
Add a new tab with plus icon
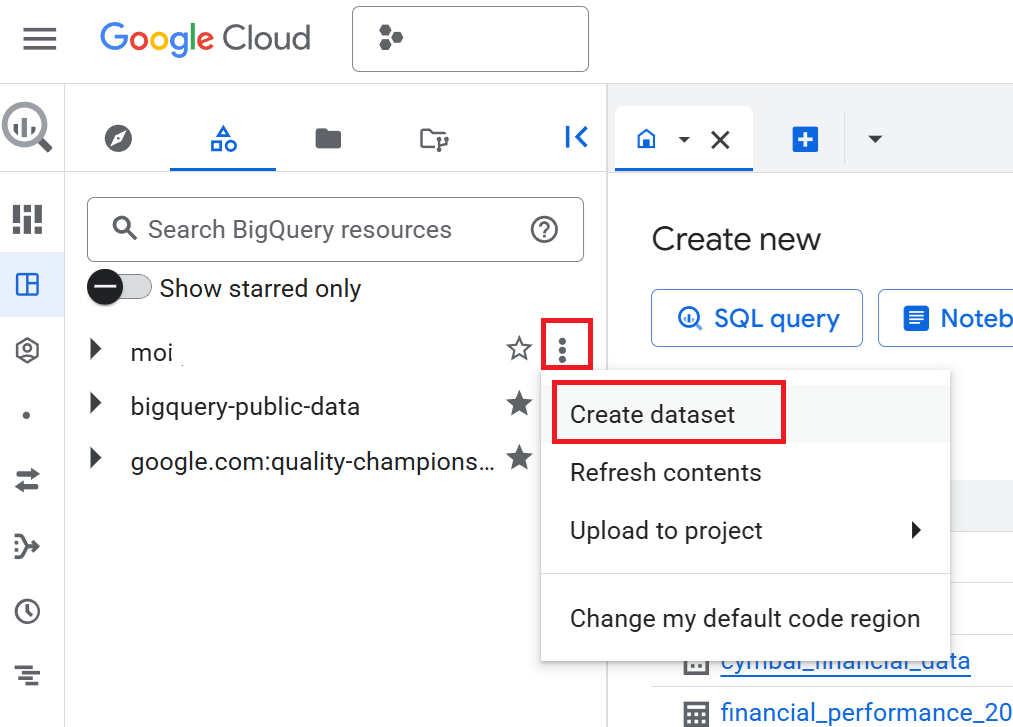pyautogui.click(x=805, y=139)
